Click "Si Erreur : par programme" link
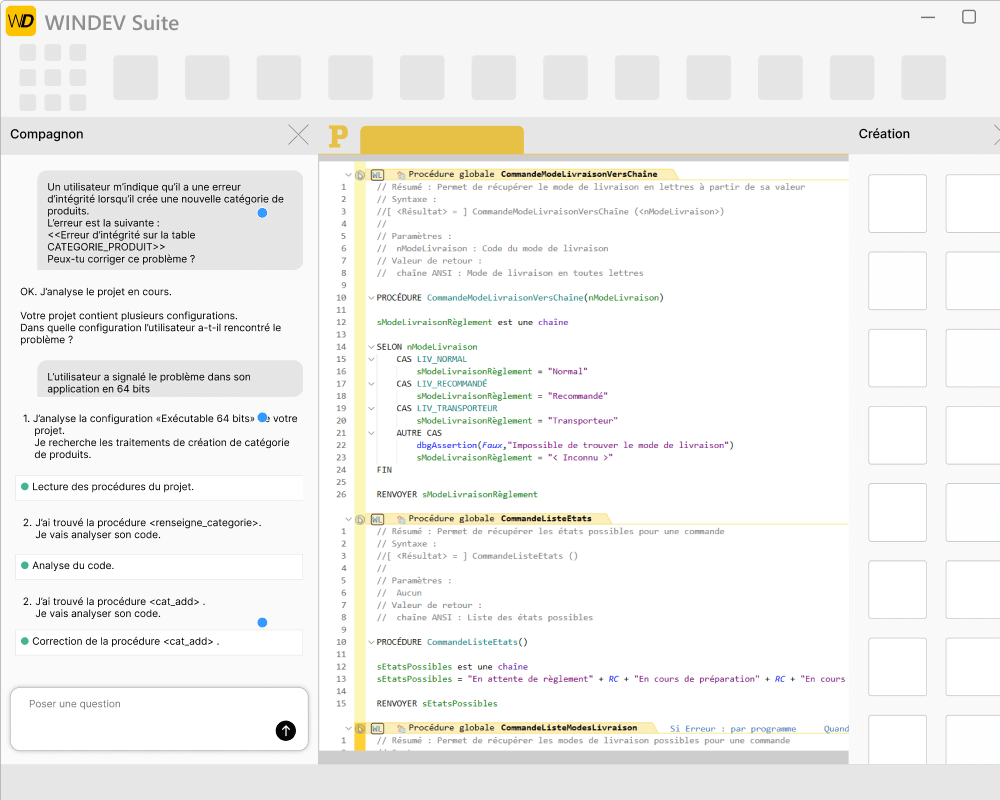The width and height of the screenshot is (1000, 800). (x=732, y=729)
